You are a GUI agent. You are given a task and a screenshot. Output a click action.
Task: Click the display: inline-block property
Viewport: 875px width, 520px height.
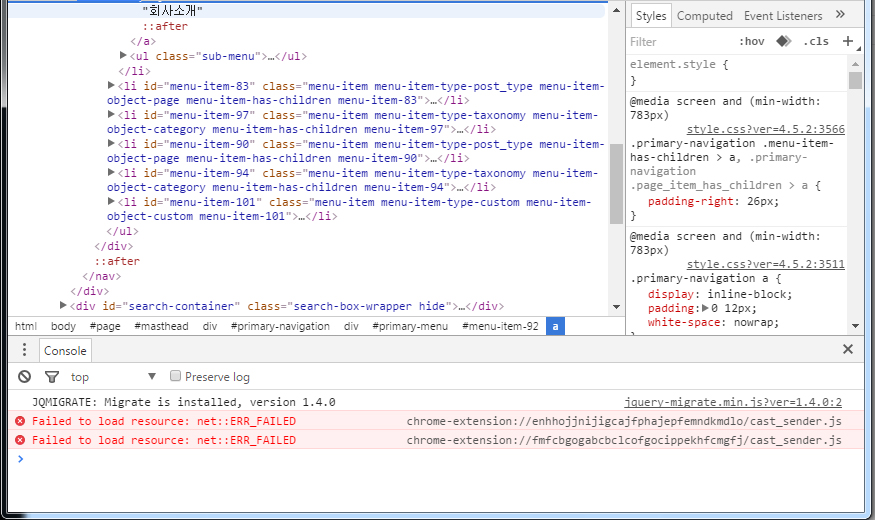(x=720, y=294)
